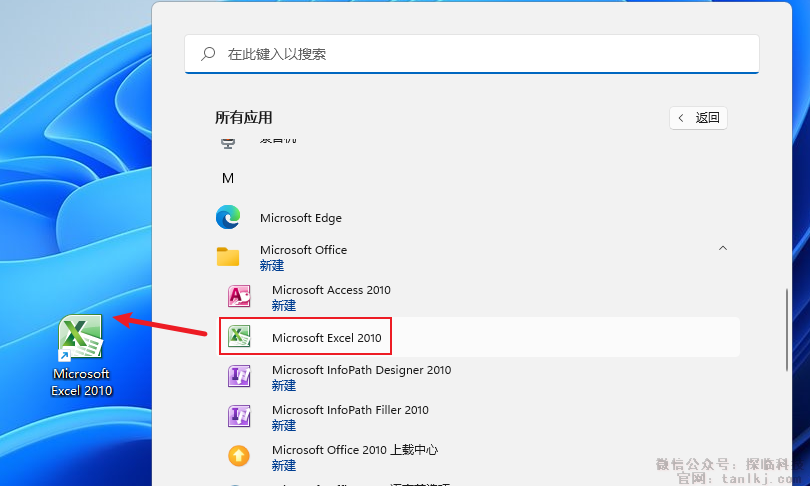Open the Office 2010 上载中心 orange icon

click(239, 456)
